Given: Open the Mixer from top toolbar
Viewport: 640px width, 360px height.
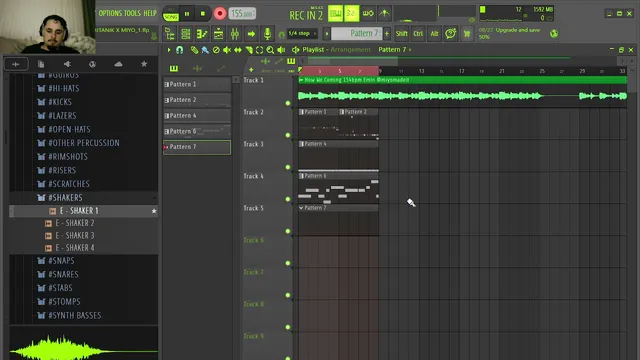Looking at the screenshot, I should [235, 34].
